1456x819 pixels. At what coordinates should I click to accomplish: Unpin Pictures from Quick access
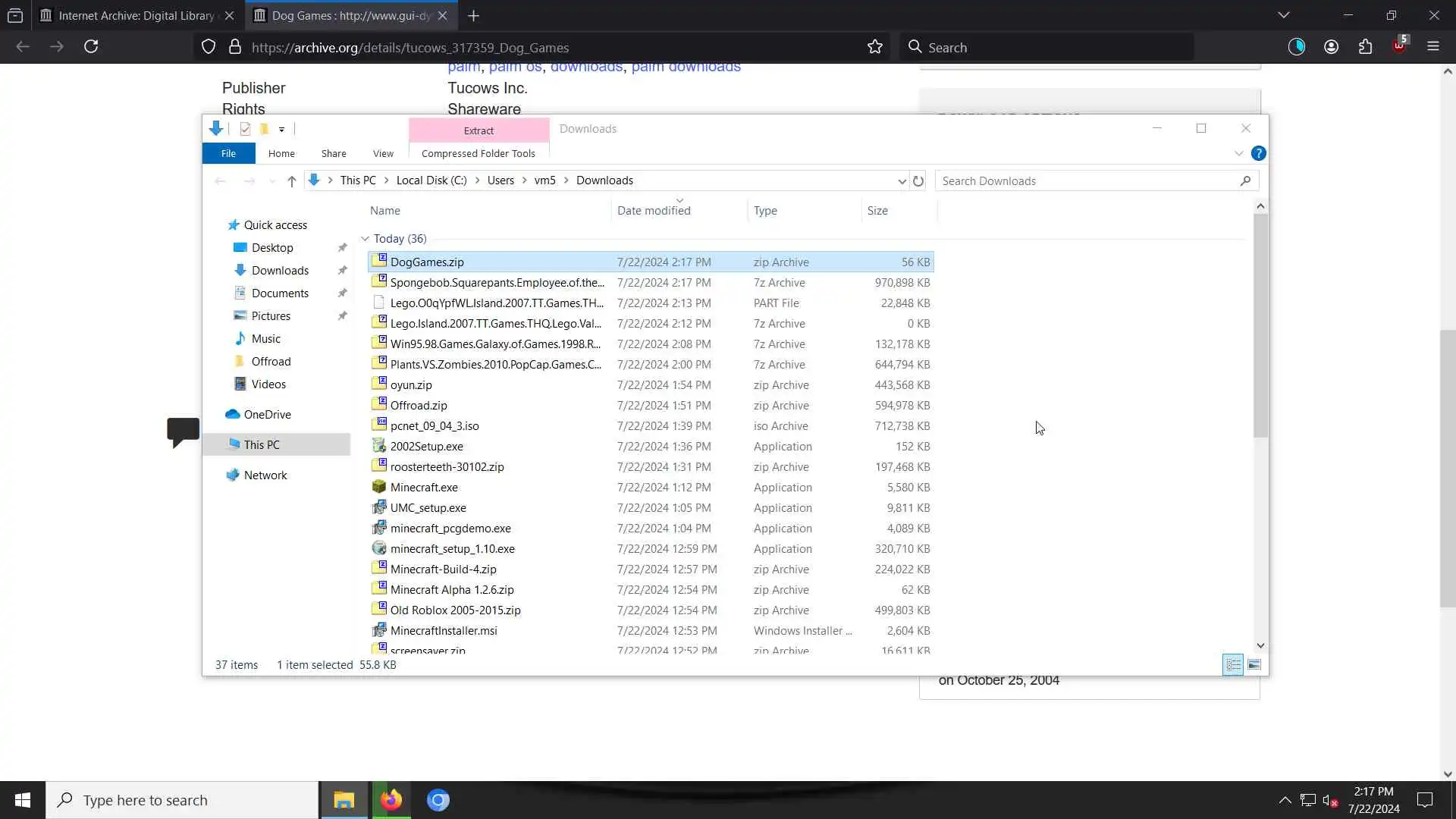click(x=342, y=316)
